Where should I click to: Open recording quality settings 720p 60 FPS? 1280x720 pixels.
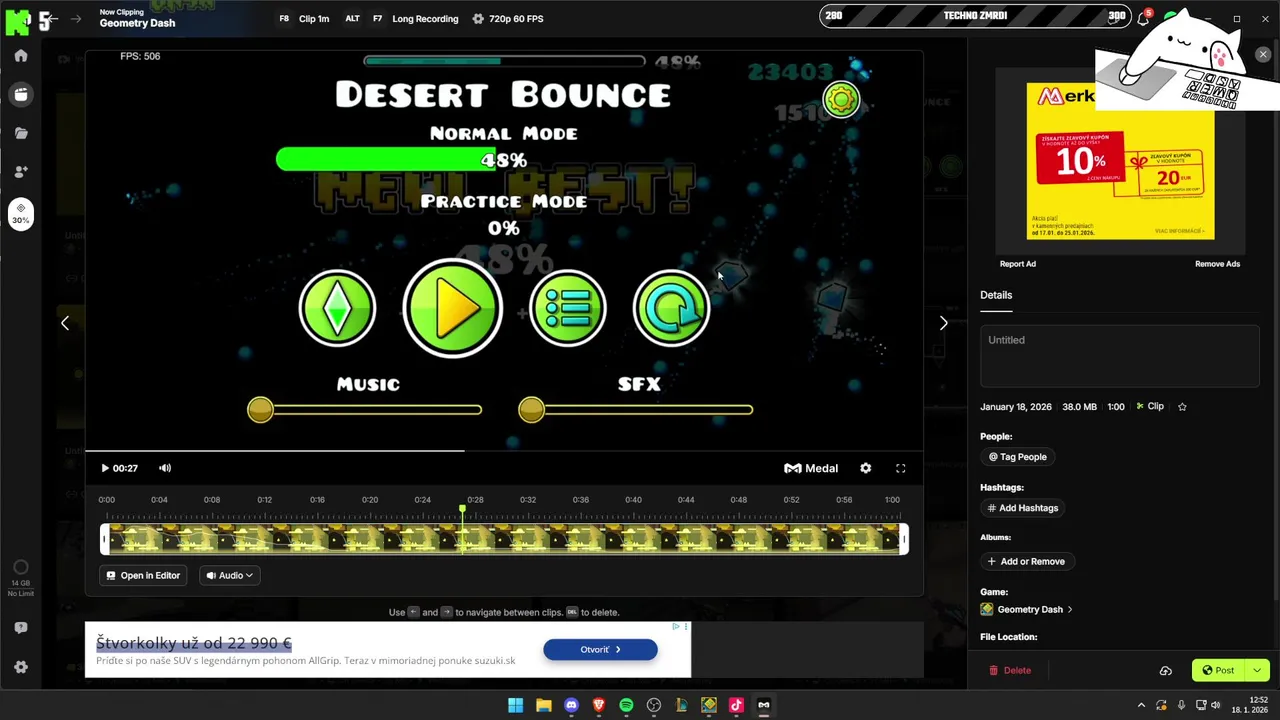[507, 19]
